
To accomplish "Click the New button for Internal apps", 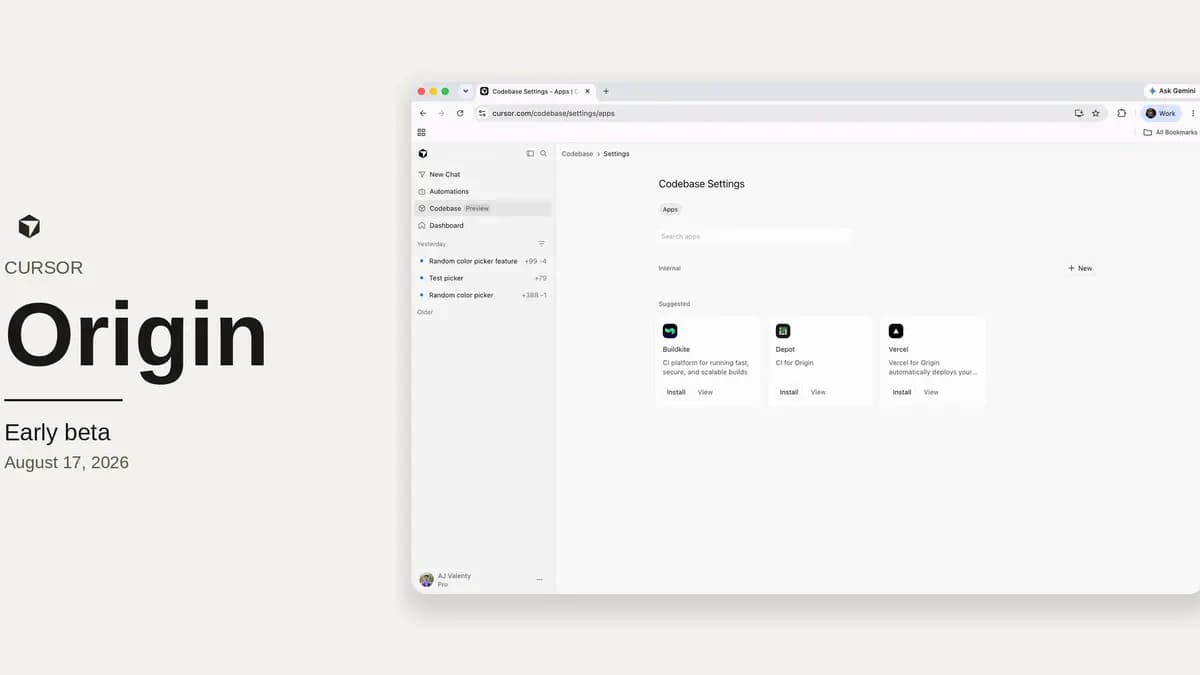I will [x=1080, y=268].
